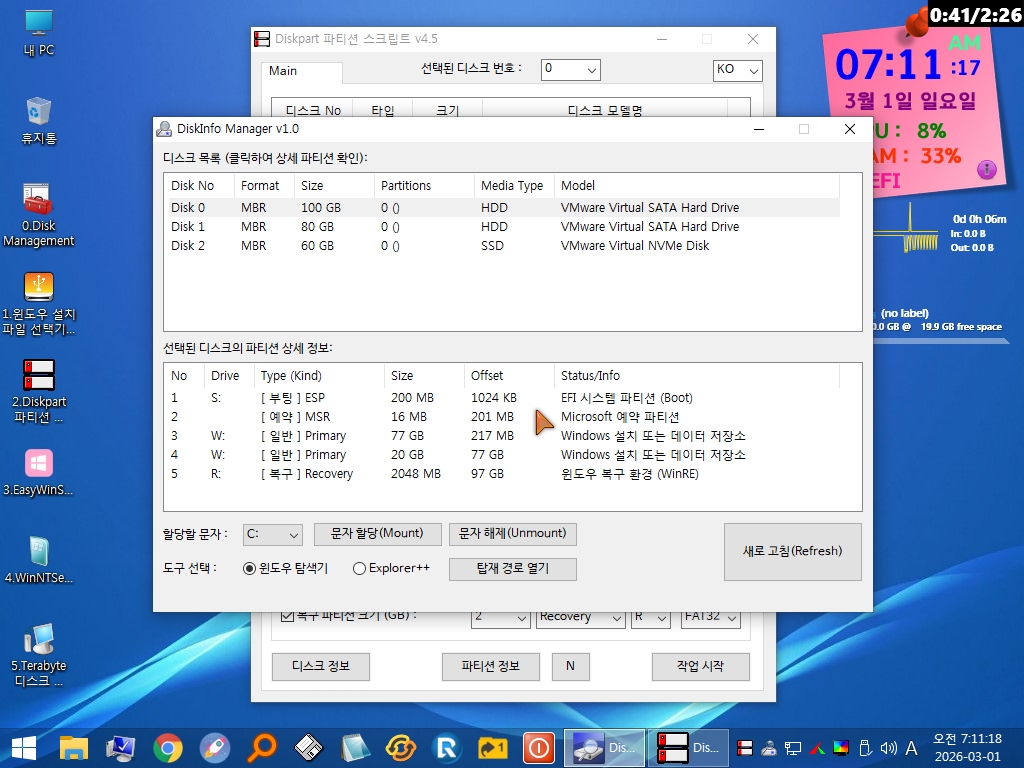Click the Offset column header

point(509,376)
